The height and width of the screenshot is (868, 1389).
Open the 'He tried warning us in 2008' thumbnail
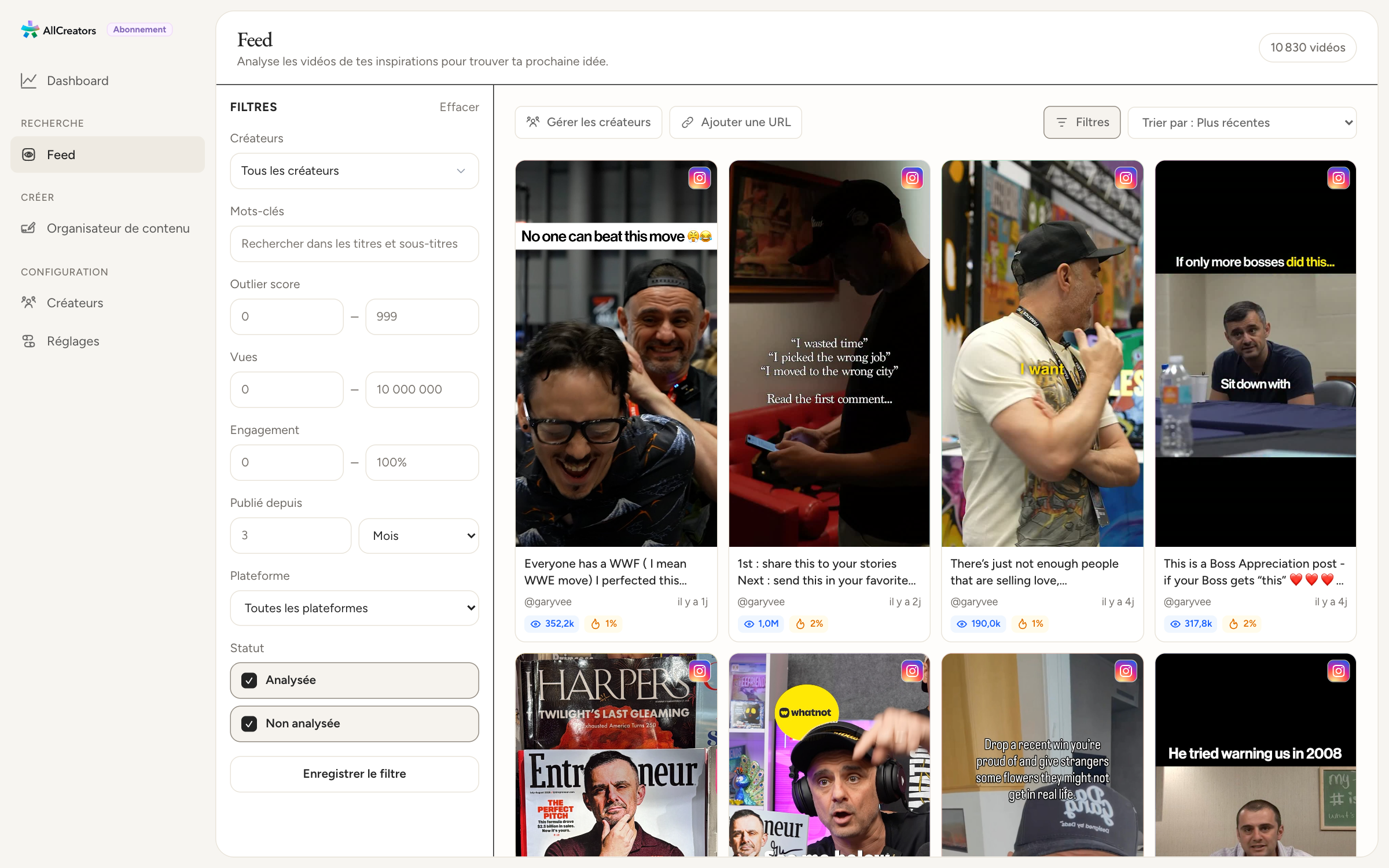click(x=1255, y=755)
